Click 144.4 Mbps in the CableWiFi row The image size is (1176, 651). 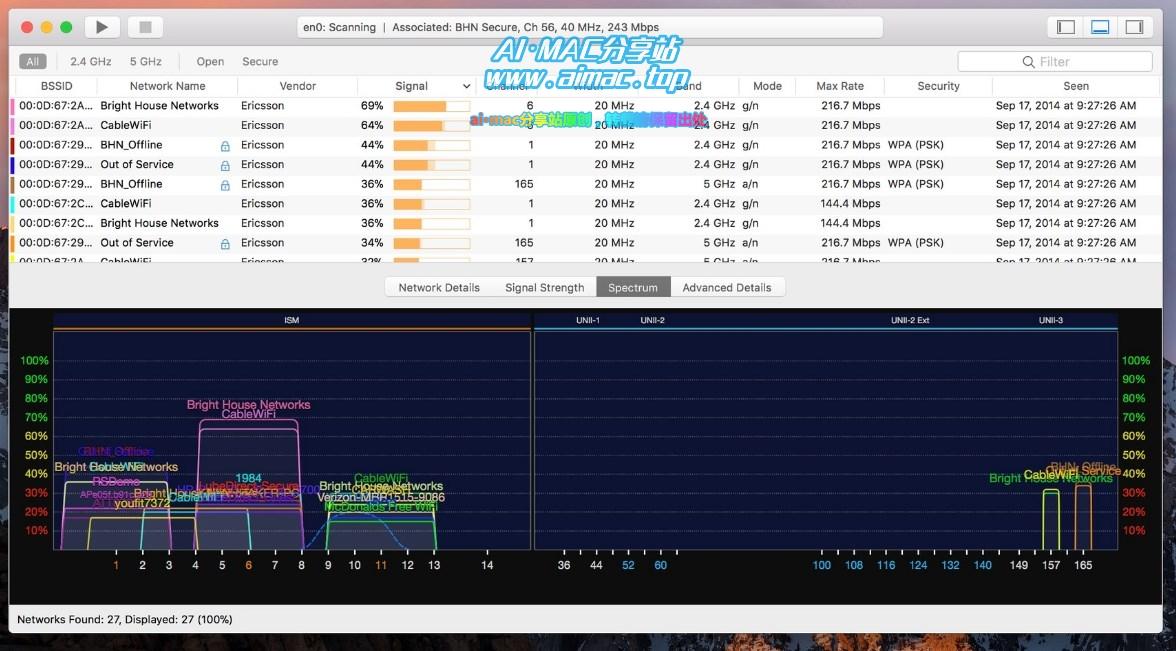850,203
